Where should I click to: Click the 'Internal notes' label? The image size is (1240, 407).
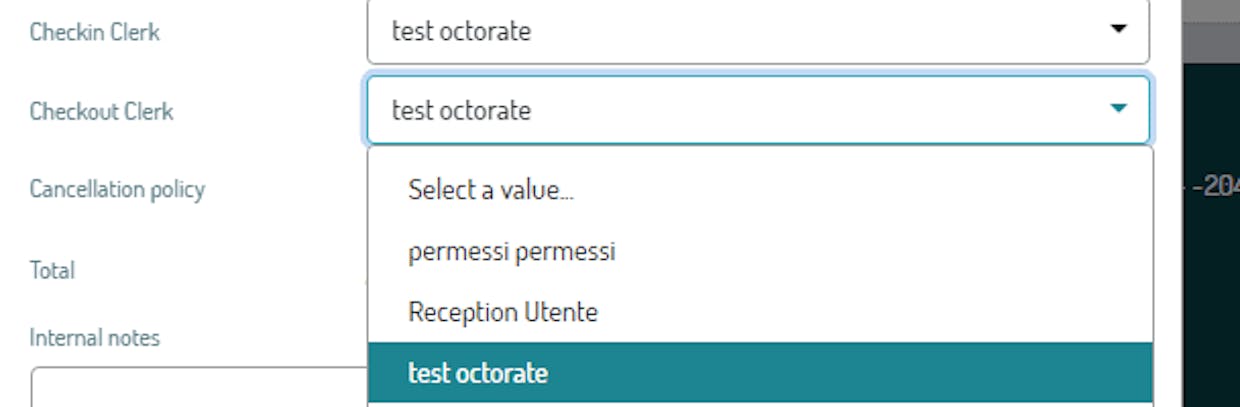[94, 338]
